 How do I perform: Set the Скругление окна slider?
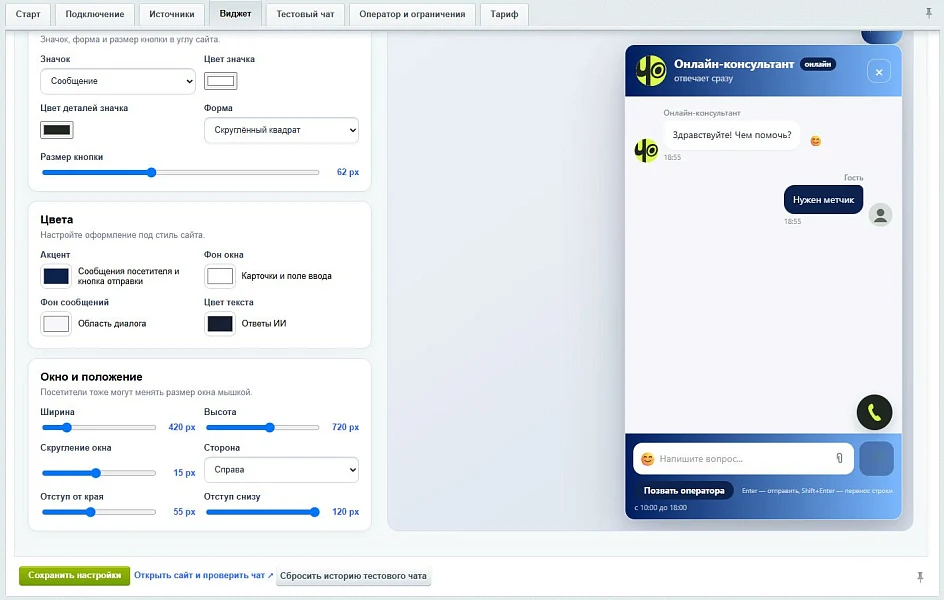tap(99, 474)
